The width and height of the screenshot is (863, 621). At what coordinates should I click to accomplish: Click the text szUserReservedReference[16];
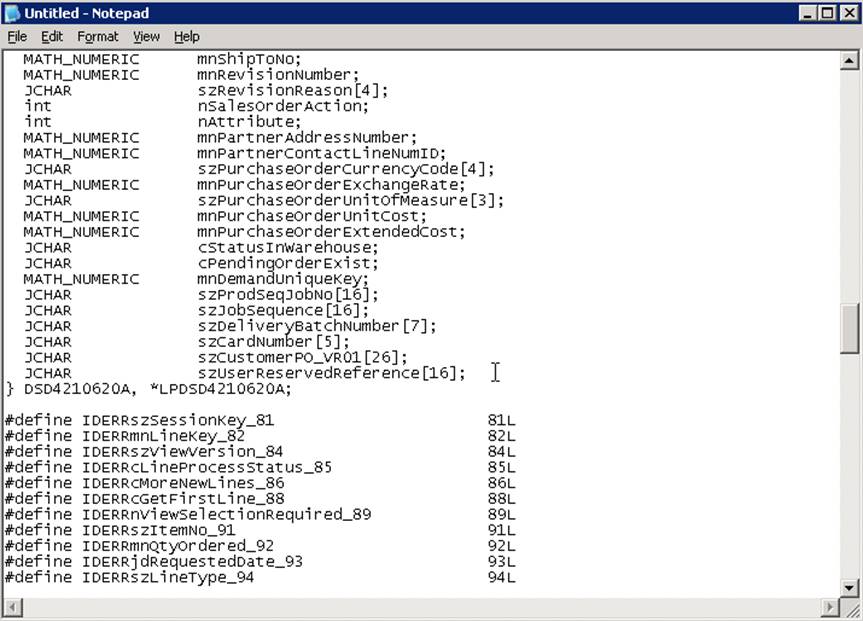pyautogui.click(x=331, y=373)
